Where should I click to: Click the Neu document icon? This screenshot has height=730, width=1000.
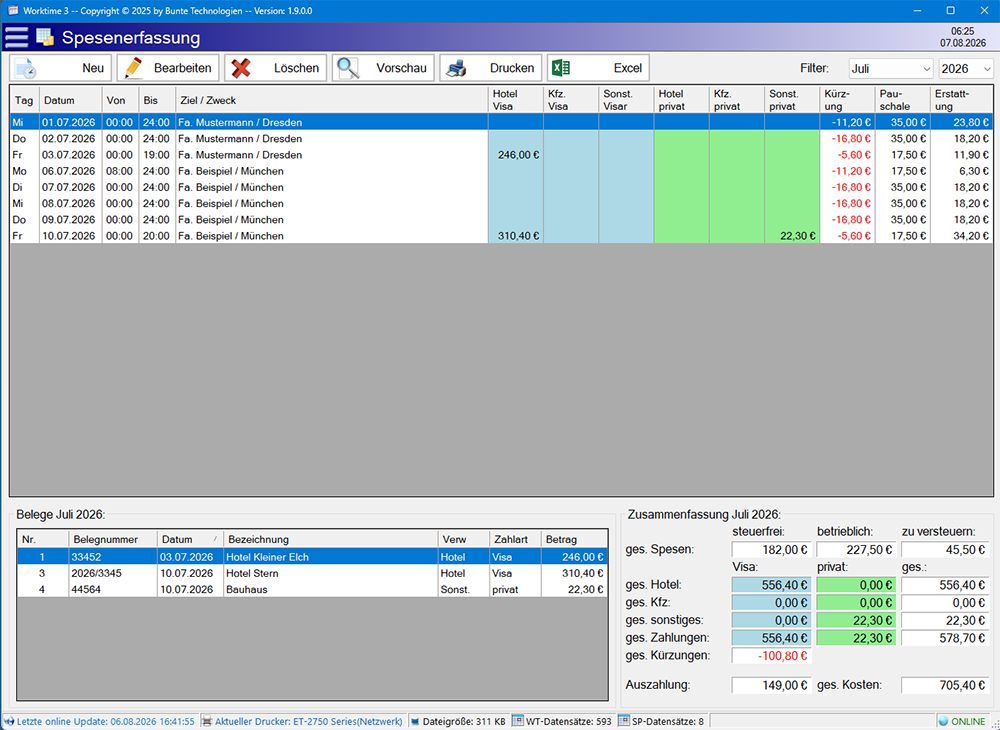(x=26, y=68)
